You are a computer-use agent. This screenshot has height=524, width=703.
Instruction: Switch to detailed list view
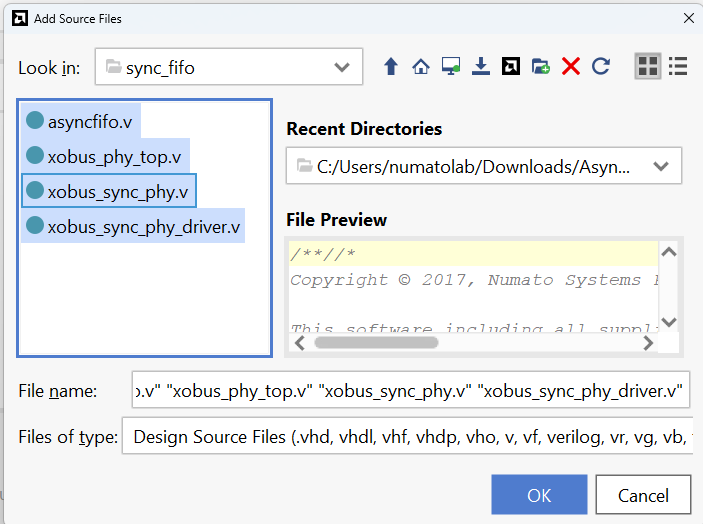(678, 67)
